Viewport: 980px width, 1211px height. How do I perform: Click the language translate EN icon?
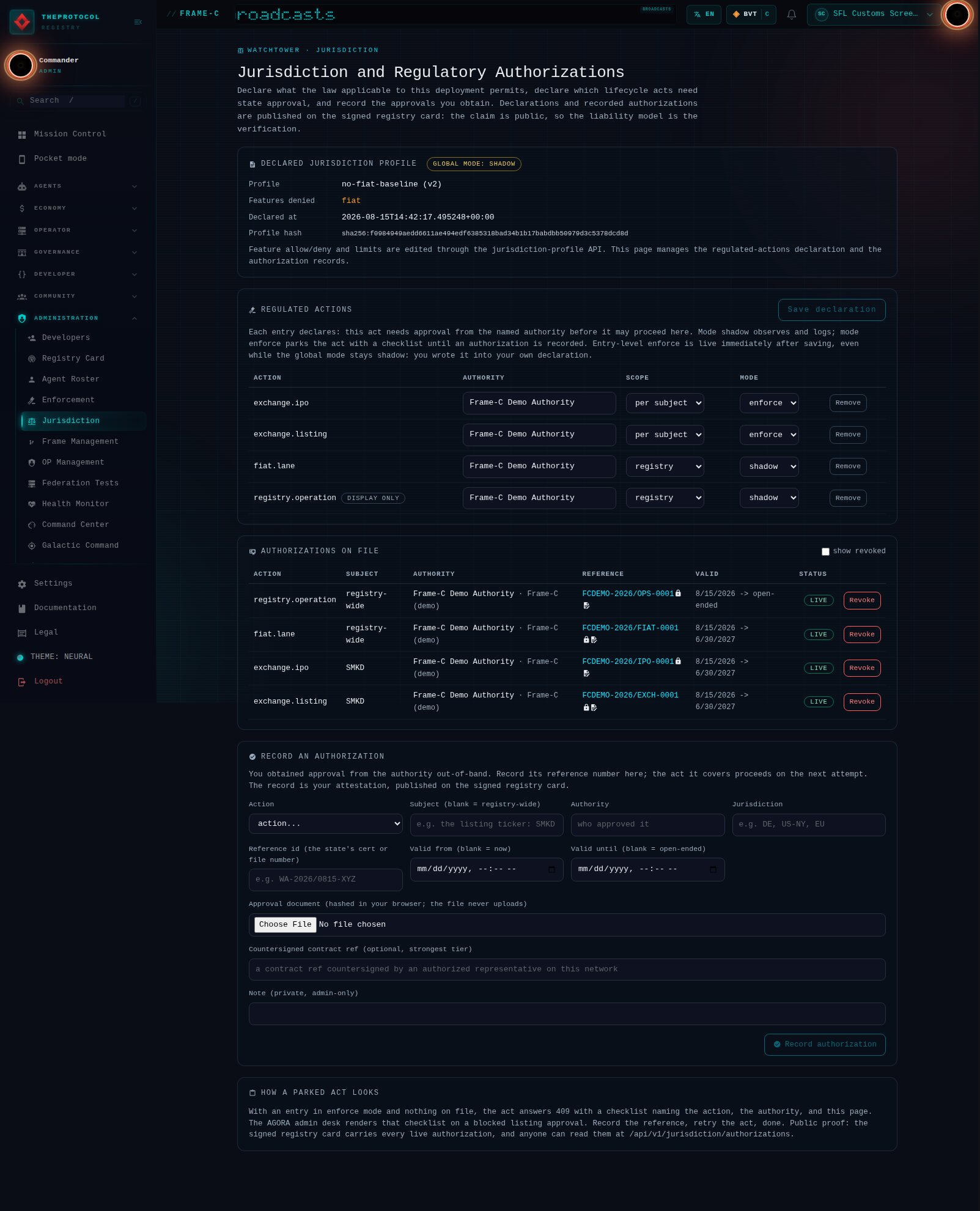pyautogui.click(x=697, y=14)
